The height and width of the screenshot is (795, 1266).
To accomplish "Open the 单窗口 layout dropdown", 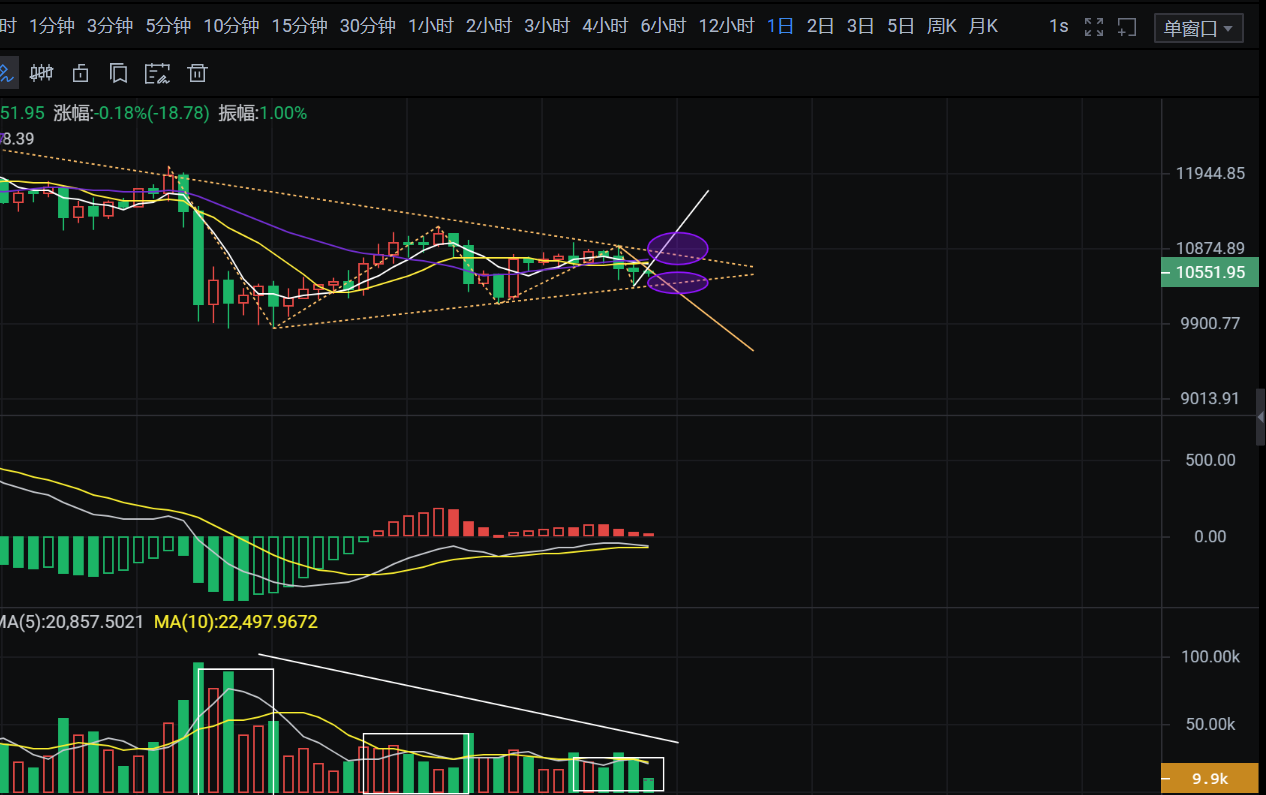I will pyautogui.click(x=1198, y=28).
